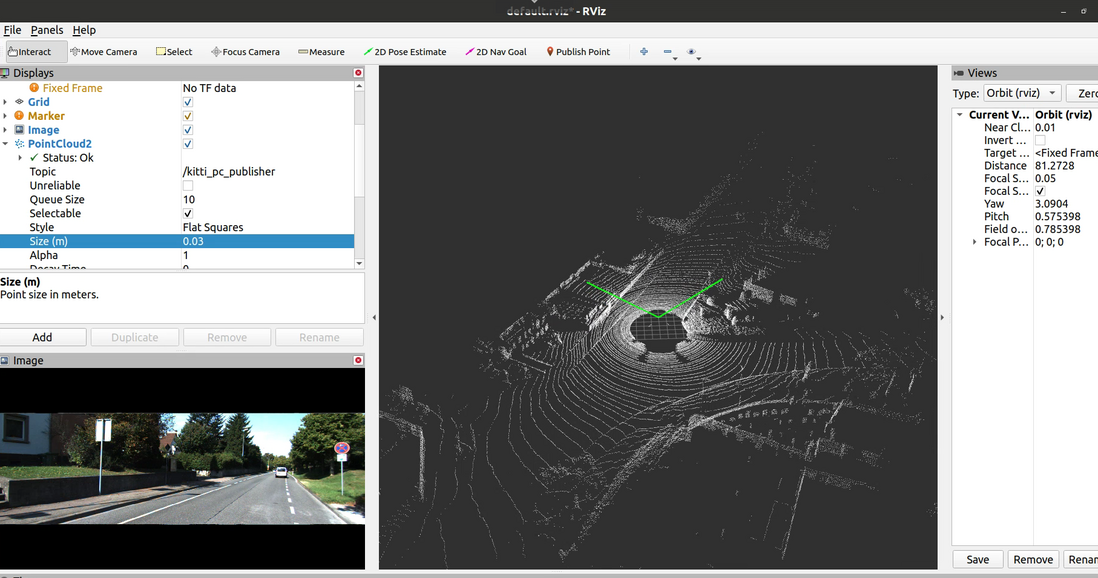Viewport: 1098px width, 578px height.
Task: Click the Image panel title icon
Action: click(x=5, y=360)
